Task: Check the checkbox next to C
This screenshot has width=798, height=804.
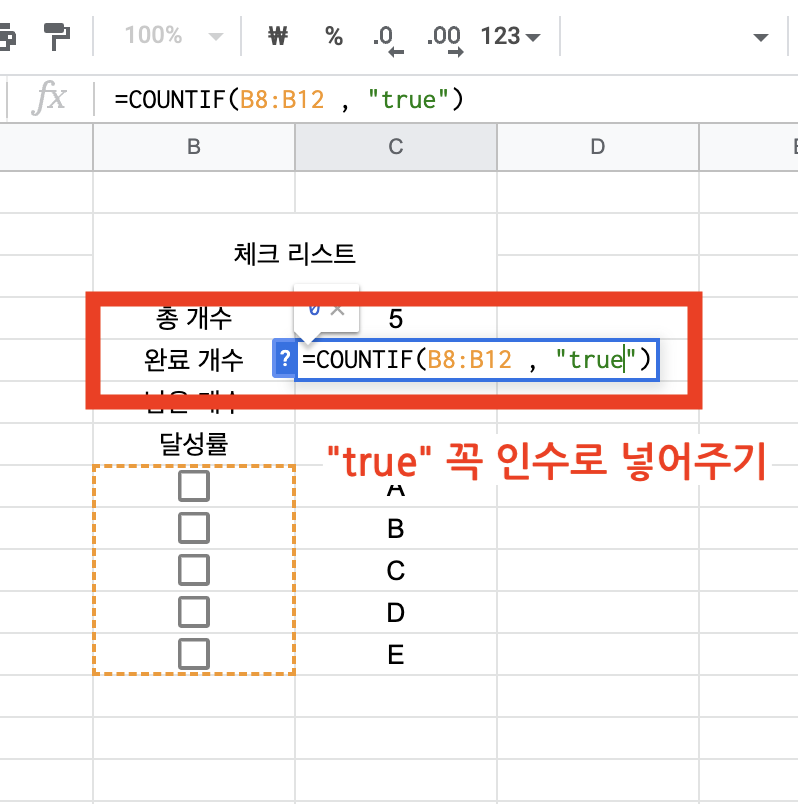Action: coord(194,570)
